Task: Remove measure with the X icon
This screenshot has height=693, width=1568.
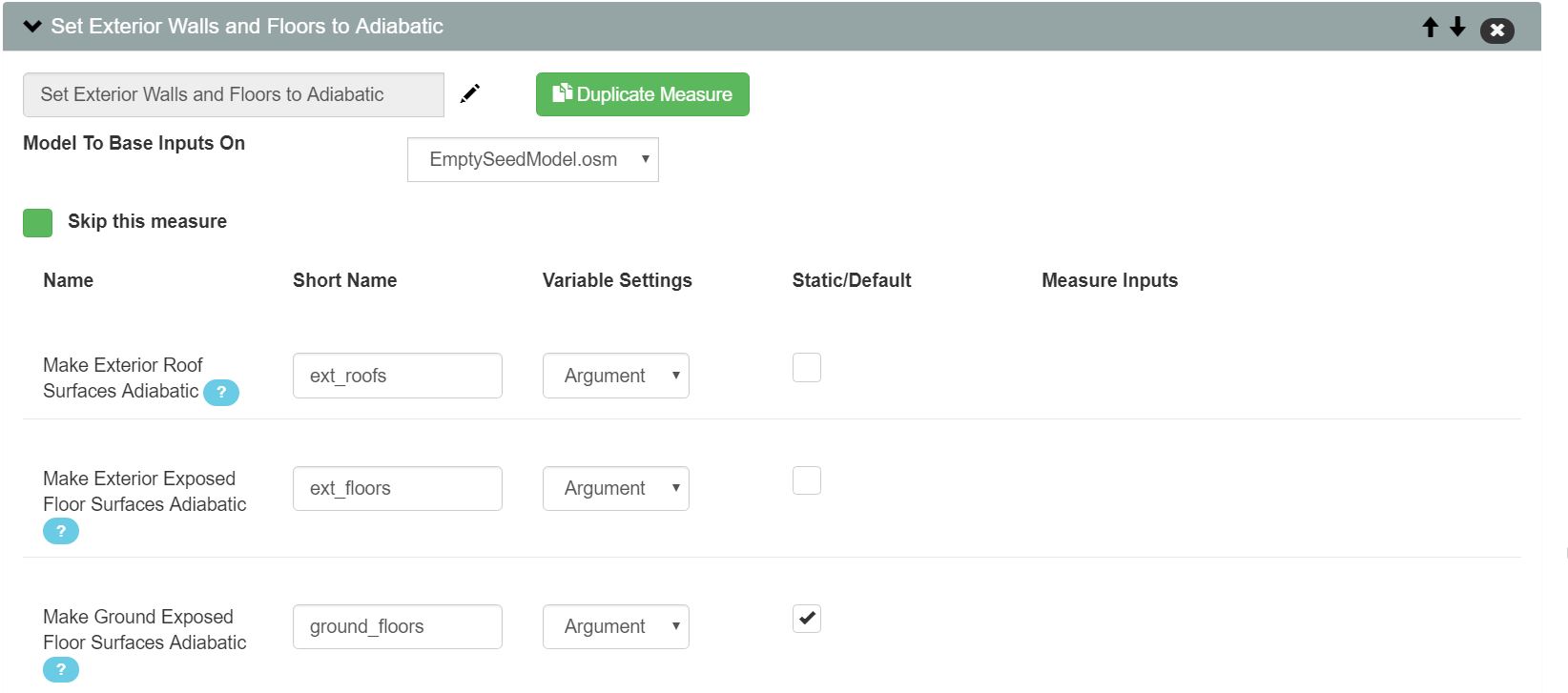Action: click(1496, 31)
